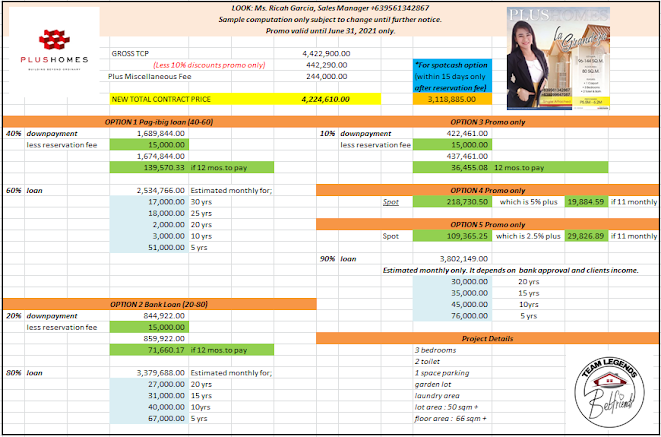Screen dimensions: 661x437
Task: Select the 'garden lot' cell
Action: [x=433, y=384]
